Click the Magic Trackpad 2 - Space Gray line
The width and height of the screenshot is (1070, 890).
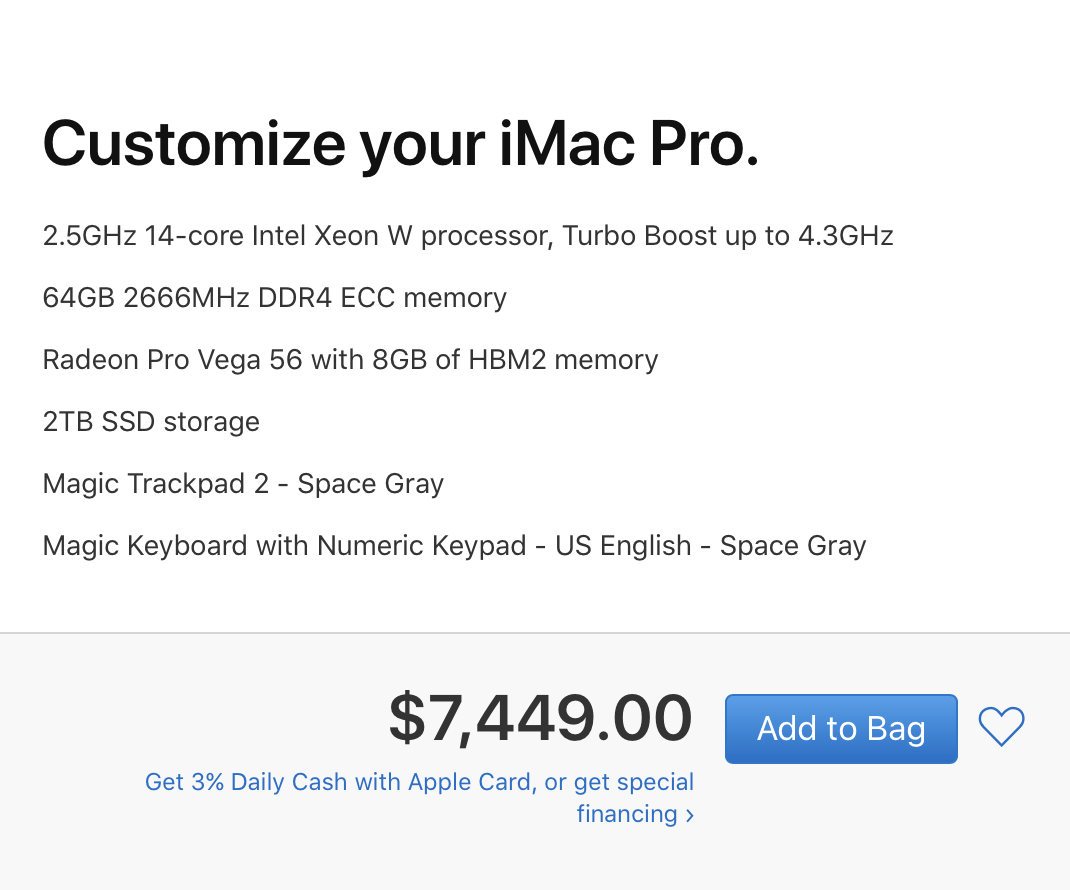coord(243,484)
